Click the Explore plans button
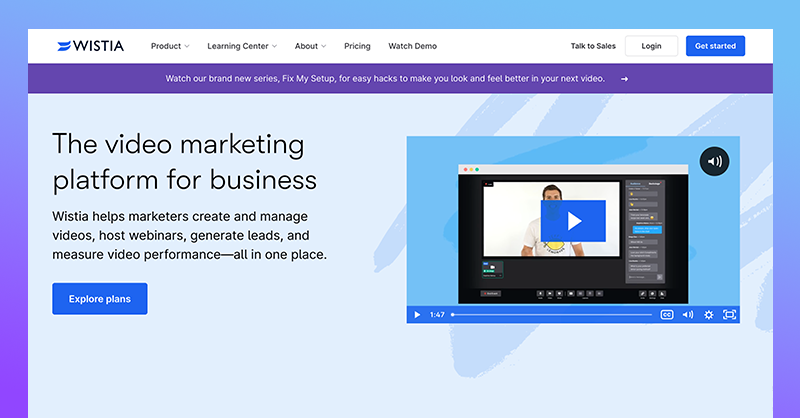The width and height of the screenshot is (800, 418). tap(99, 299)
